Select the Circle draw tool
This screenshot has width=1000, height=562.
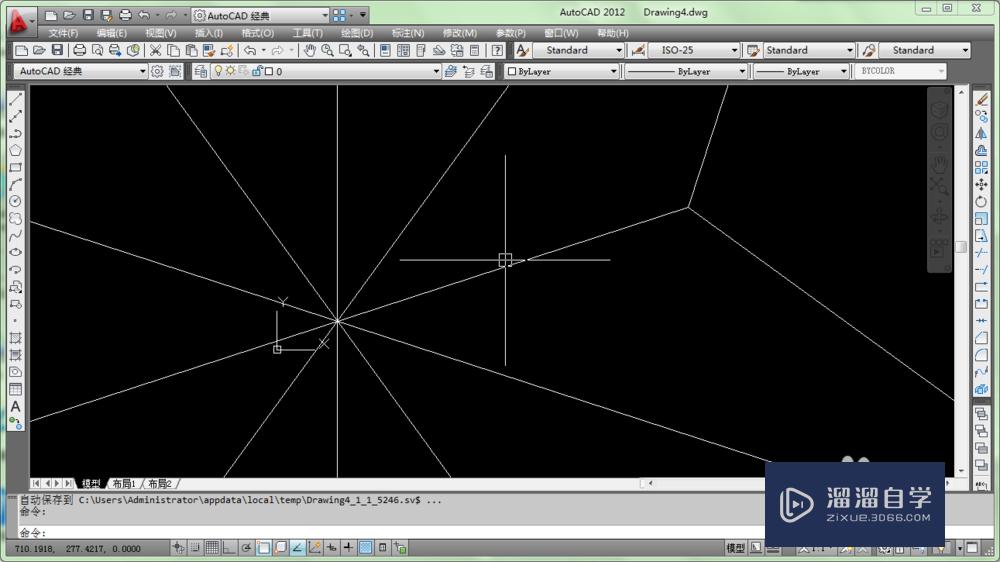pos(15,202)
